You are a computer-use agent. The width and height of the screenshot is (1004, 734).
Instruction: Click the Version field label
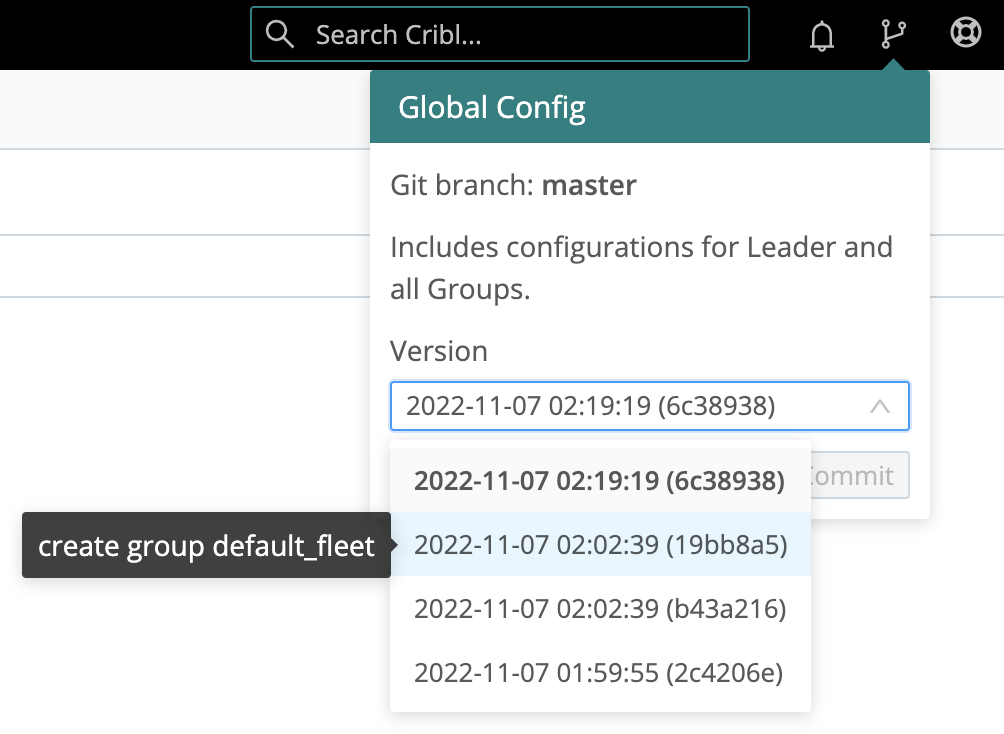pyautogui.click(x=439, y=352)
